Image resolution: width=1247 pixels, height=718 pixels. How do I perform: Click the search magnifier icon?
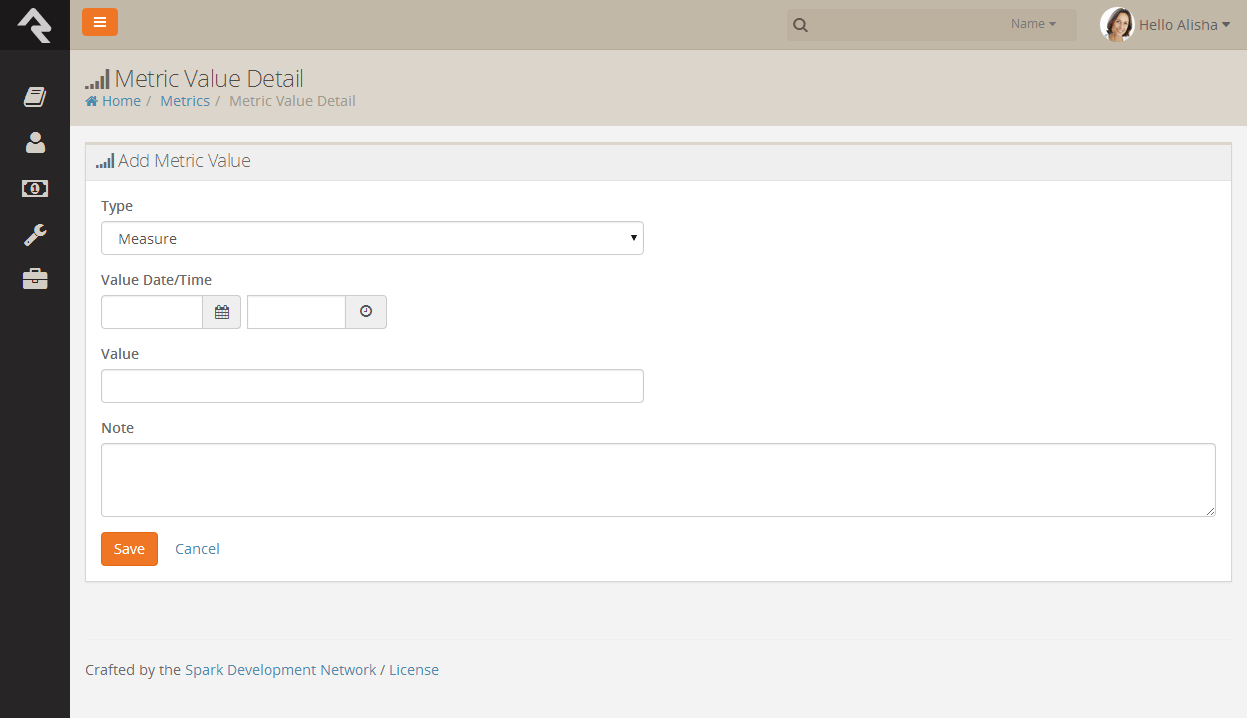coord(800,25)
